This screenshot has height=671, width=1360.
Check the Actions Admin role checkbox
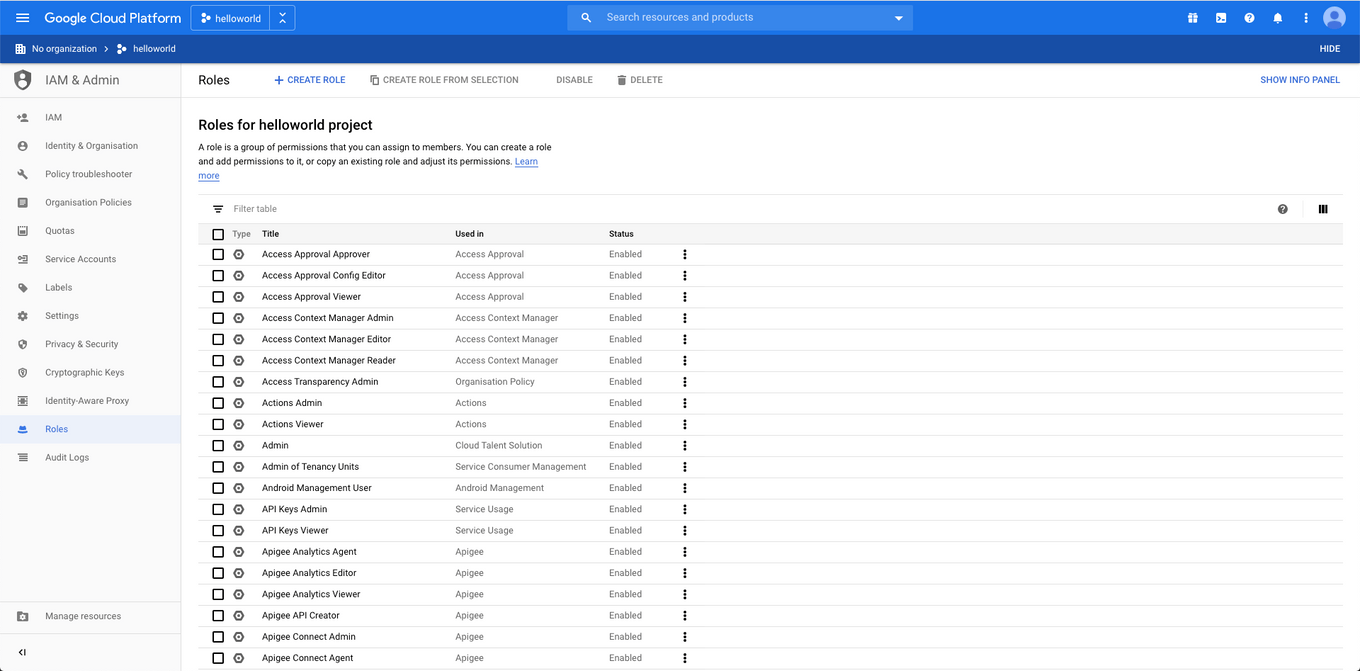[x=218, y=403]
